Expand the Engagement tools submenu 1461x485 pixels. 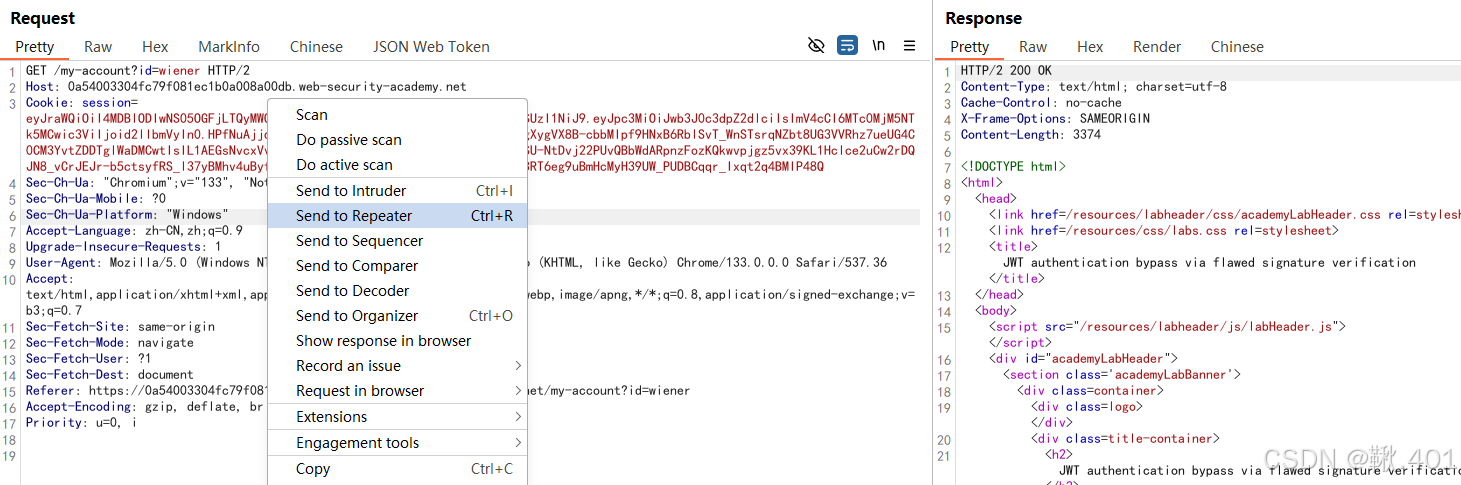click(397, 443)
